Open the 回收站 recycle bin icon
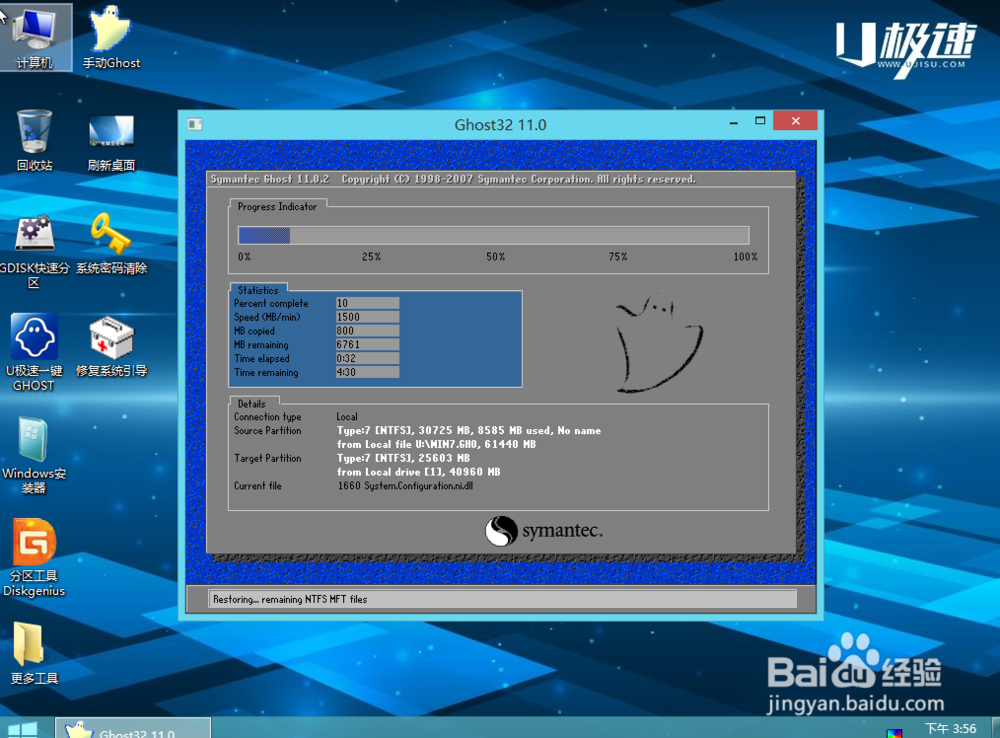This screenshot has width=1000, height=738. 34,140
